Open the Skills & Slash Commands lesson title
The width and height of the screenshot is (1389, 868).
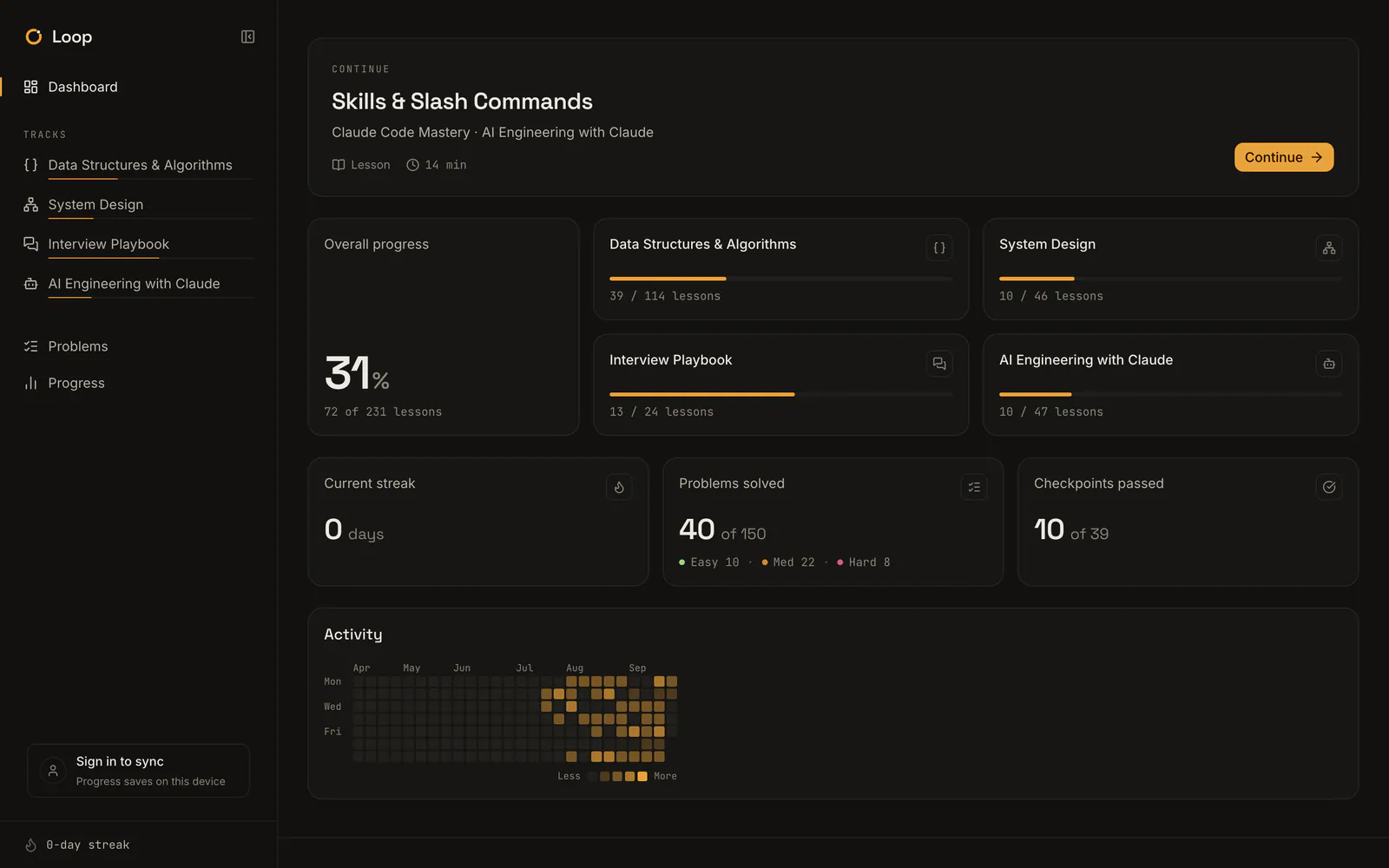[x=462, y=102]
